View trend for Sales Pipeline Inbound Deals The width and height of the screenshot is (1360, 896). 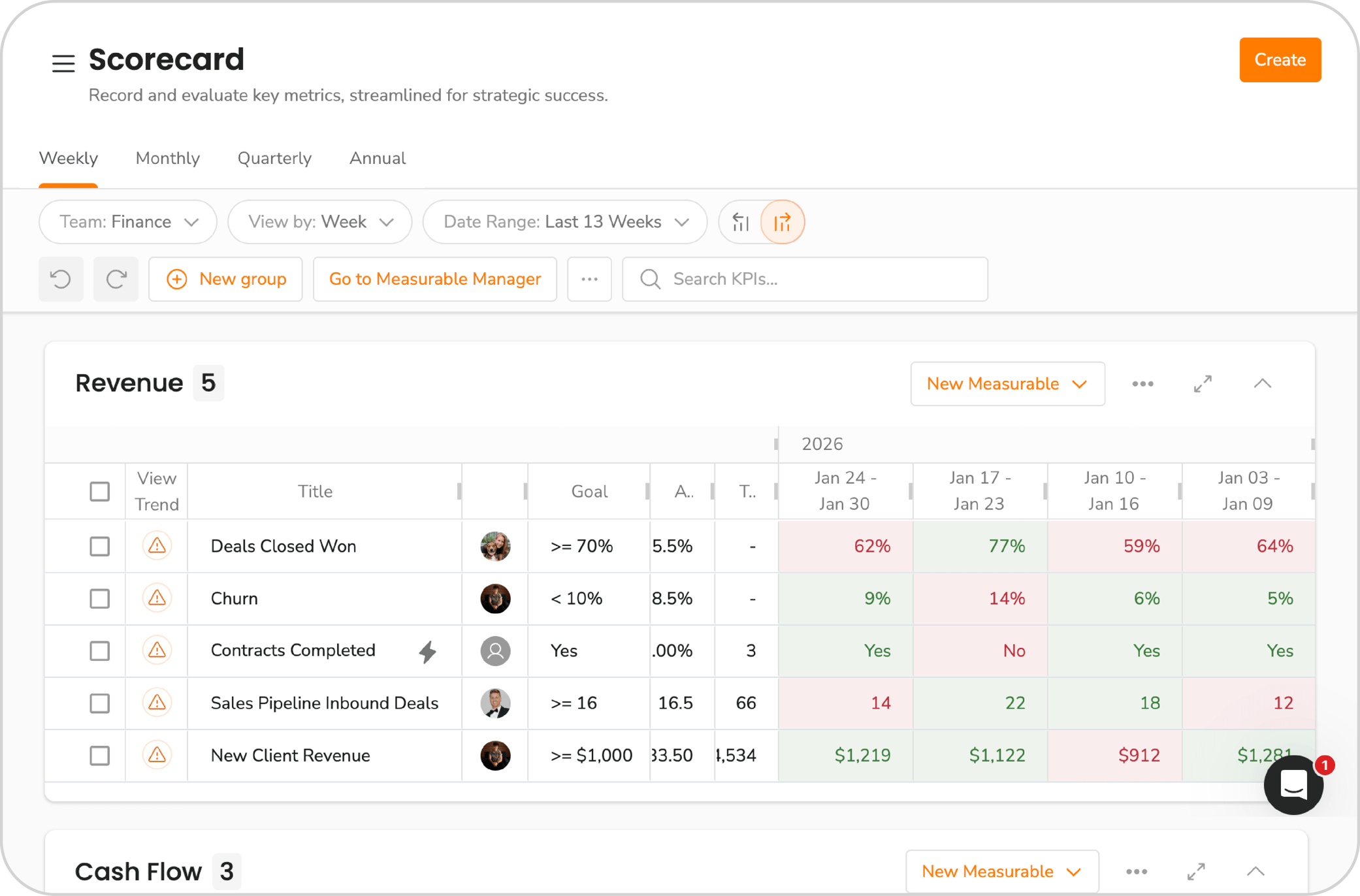[157, 703]
